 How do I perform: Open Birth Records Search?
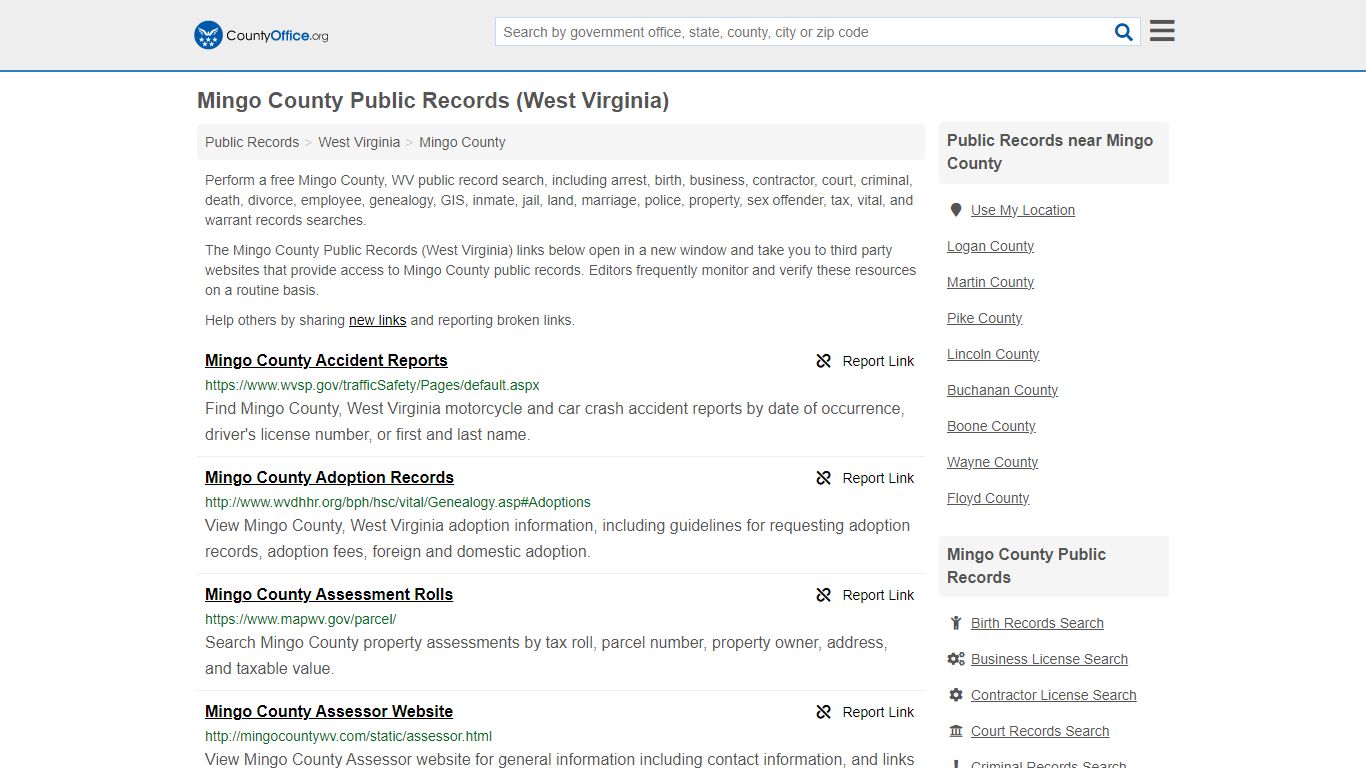click(x=1037, y=623)
